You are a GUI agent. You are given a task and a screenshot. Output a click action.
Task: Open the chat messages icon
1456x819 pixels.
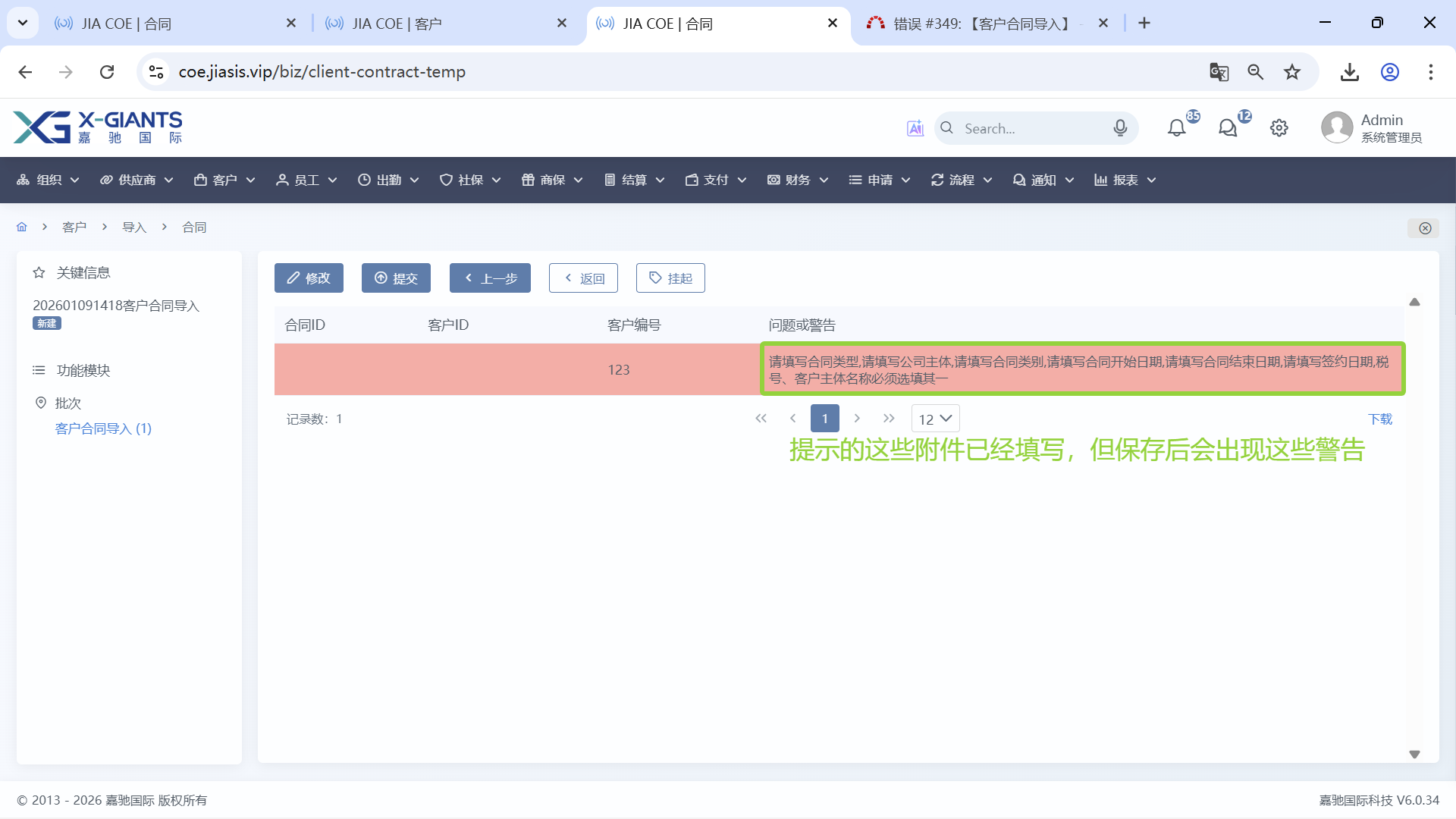(x=1228, y=128)
